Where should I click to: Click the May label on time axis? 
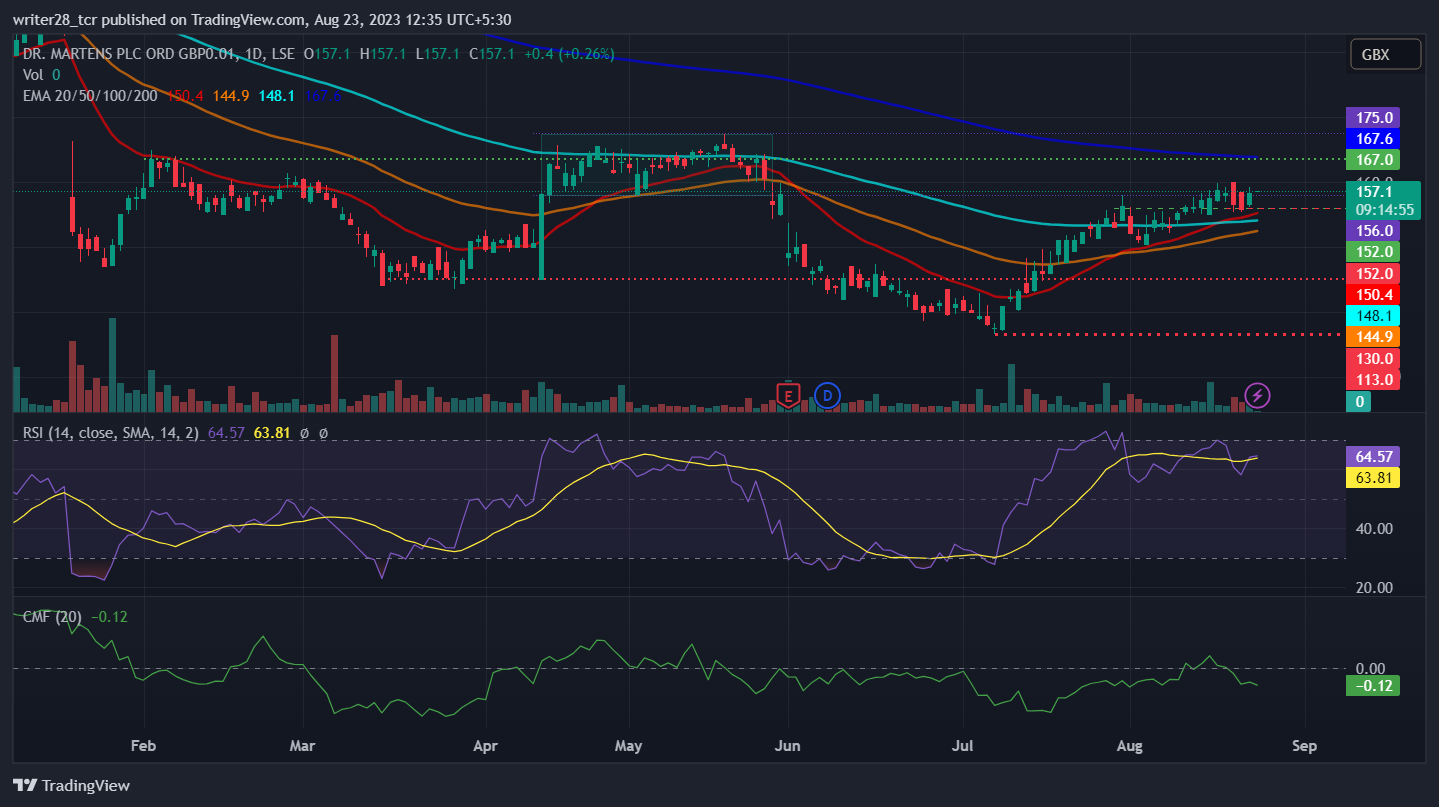[x=628, y=746]
